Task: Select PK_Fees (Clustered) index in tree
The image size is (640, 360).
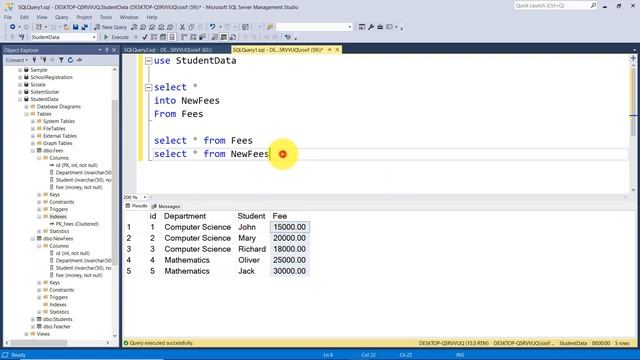Action: click(77, 224)
